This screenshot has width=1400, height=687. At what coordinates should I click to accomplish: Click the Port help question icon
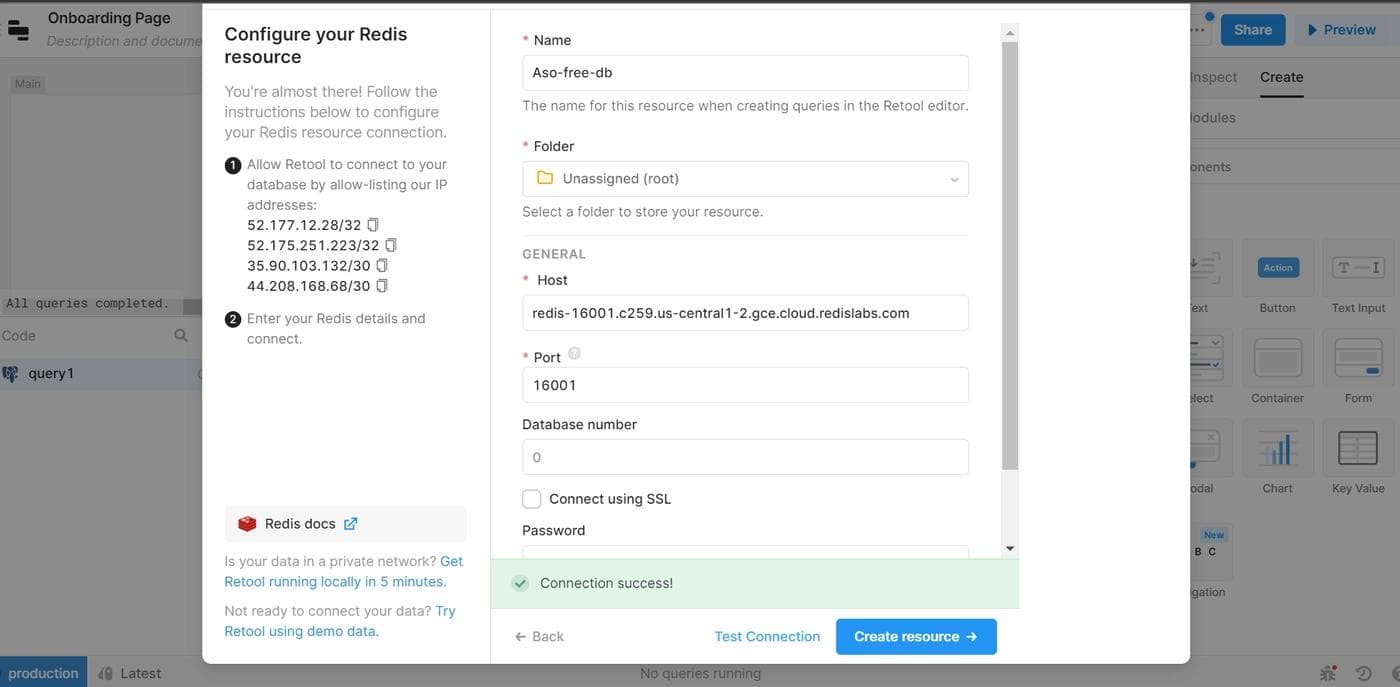[x=574, y=354]
